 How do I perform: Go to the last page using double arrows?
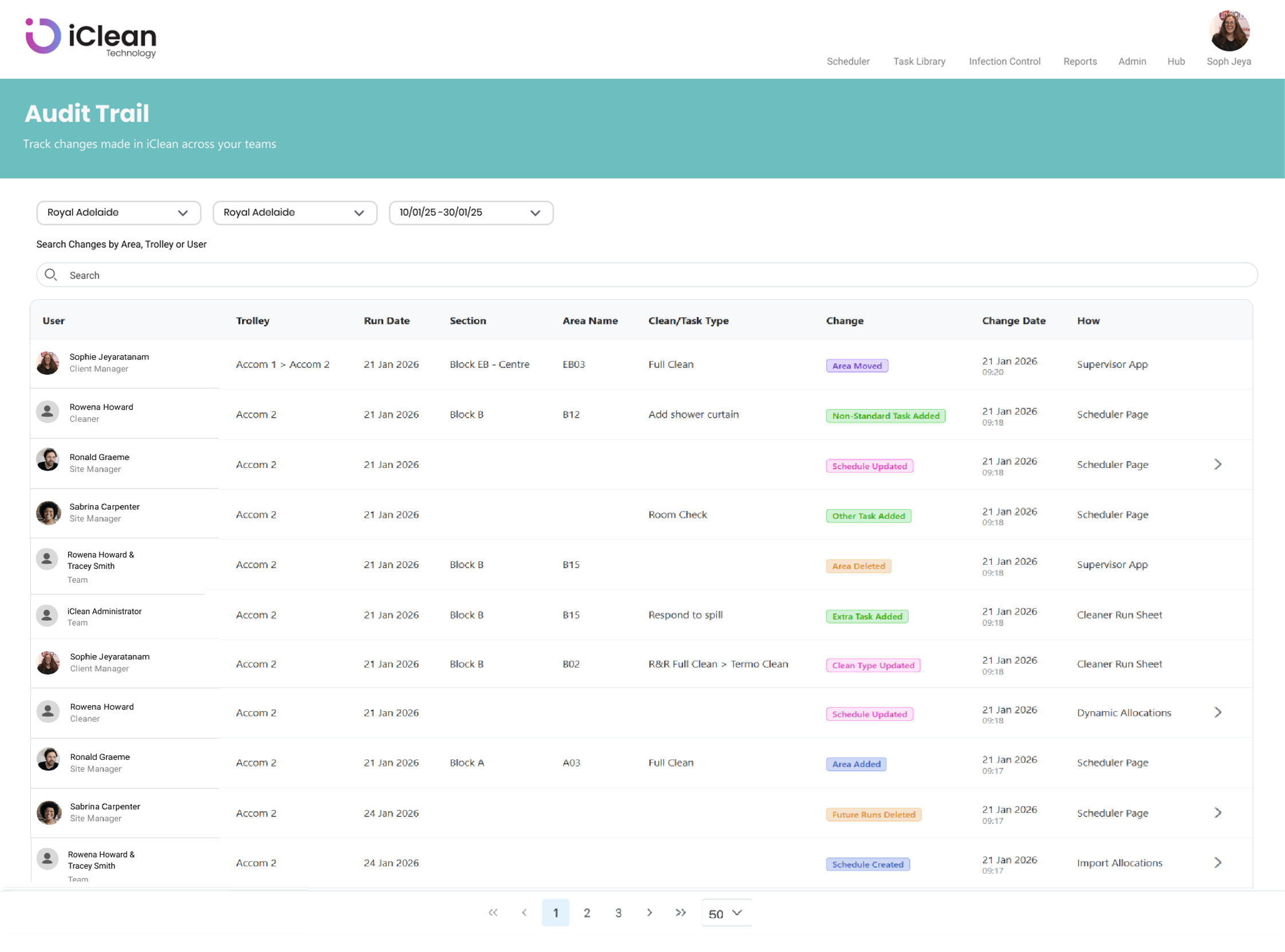pyautogui.click(x=680, y=913)
